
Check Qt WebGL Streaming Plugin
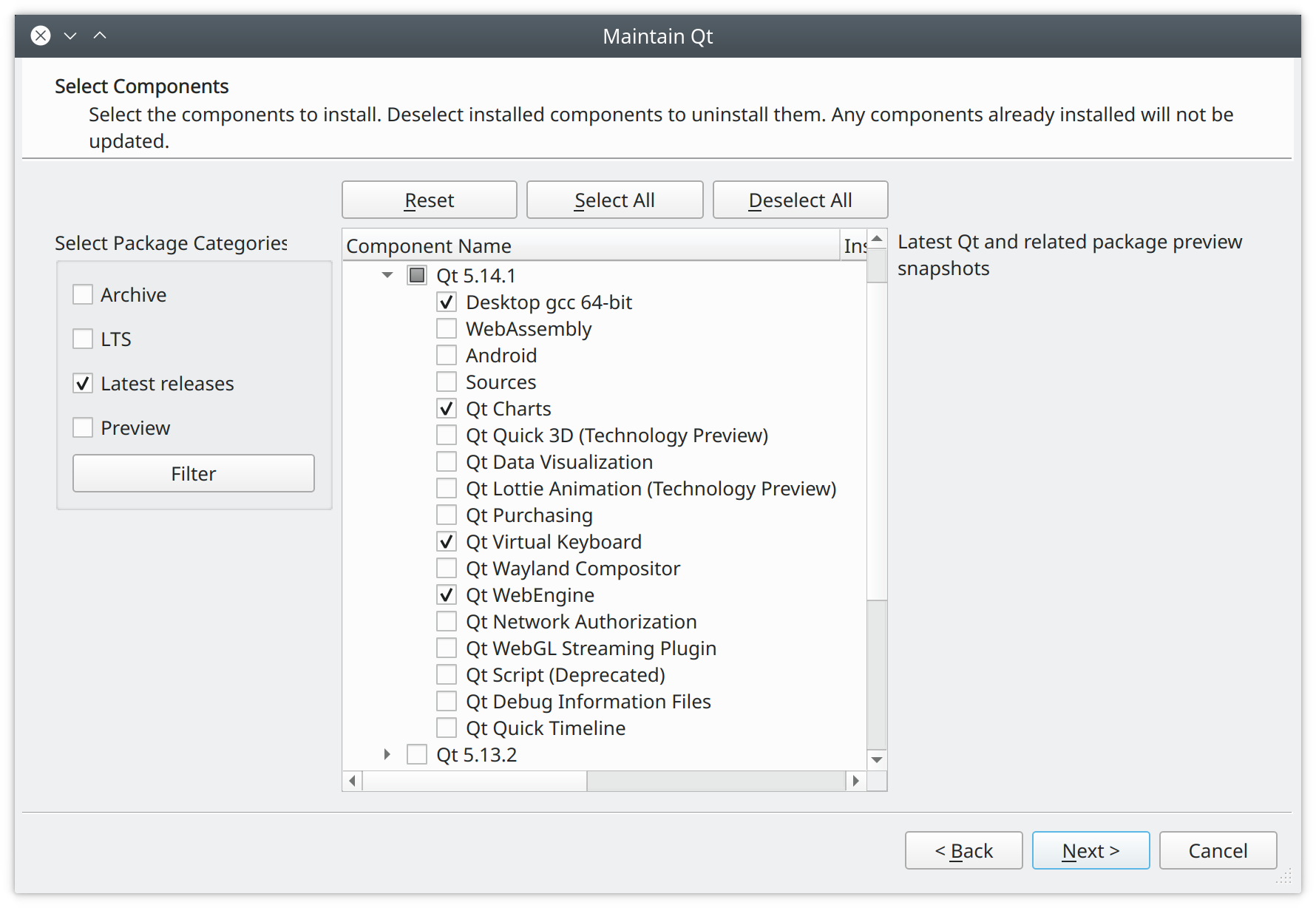447,648
